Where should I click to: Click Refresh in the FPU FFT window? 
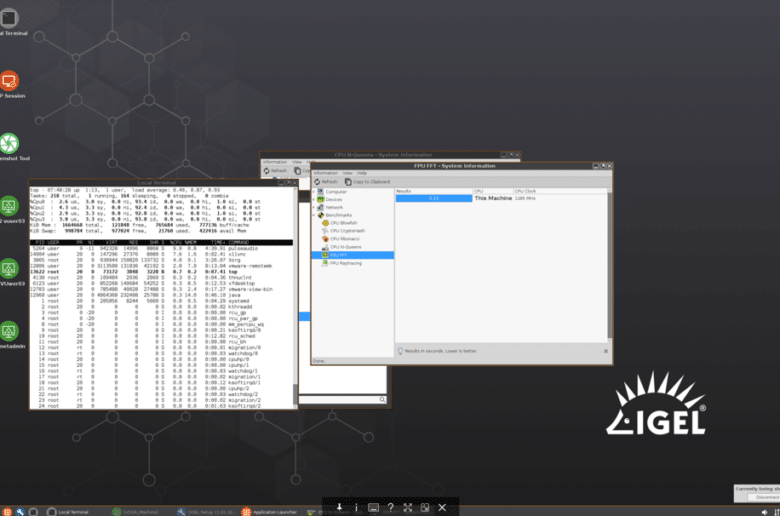(326, 182)
